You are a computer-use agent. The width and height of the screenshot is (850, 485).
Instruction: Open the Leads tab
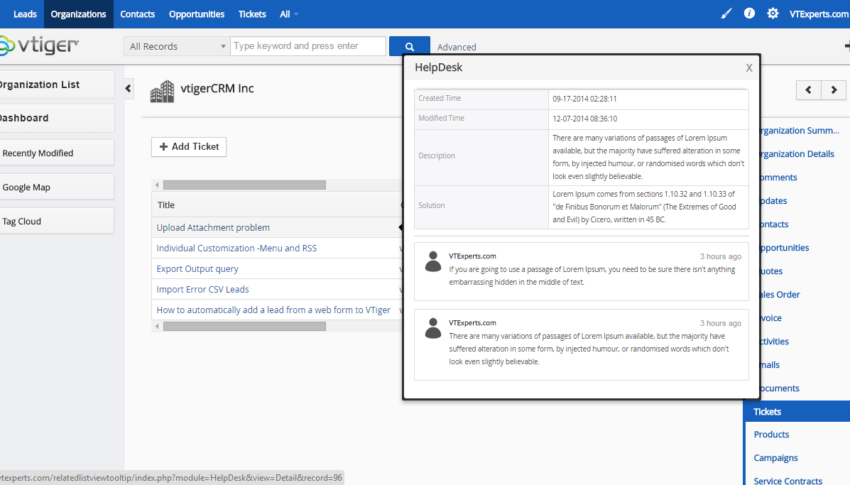(x=24, y=14)
